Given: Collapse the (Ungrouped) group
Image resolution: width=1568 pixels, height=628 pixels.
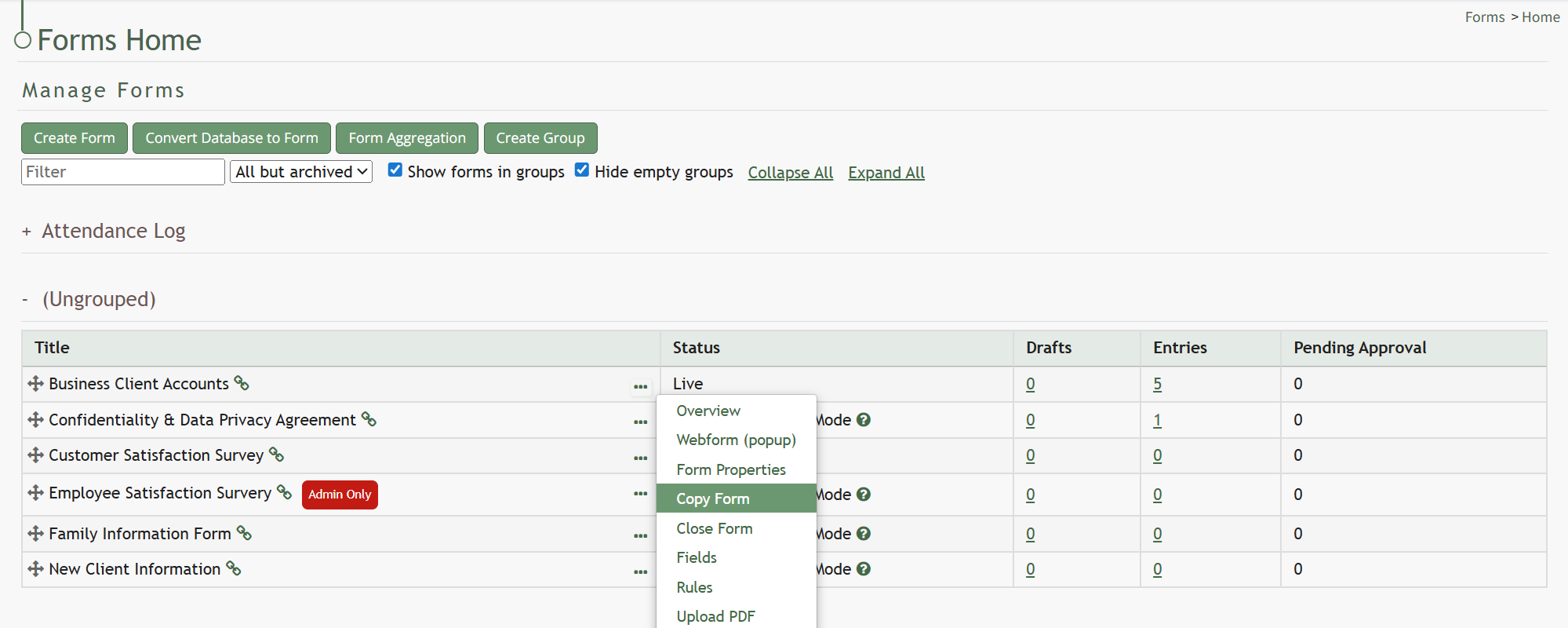Looking at the screenshot, I should [25, 300].
